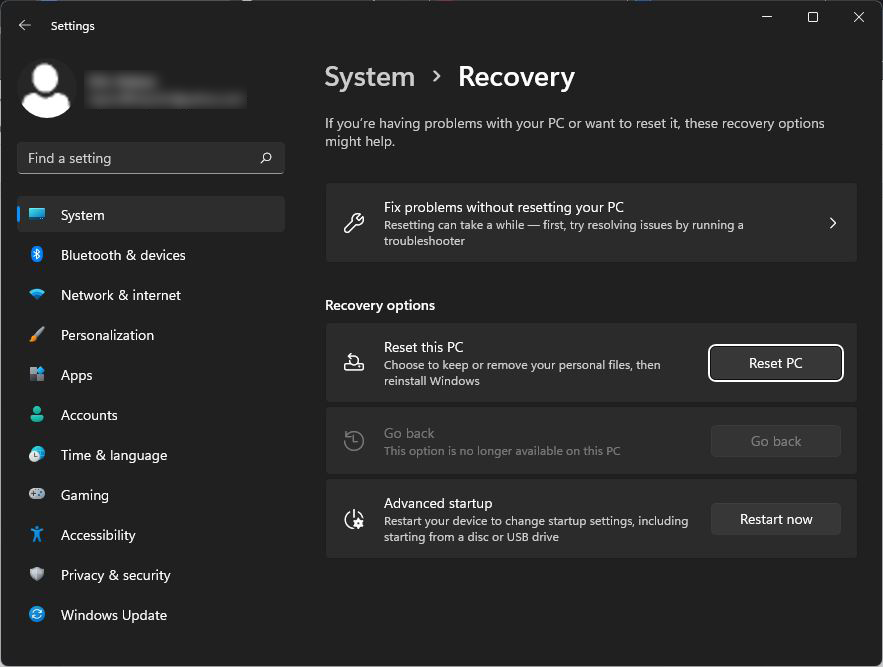
Task: Click the Restart now button
Action: point(776,519)
